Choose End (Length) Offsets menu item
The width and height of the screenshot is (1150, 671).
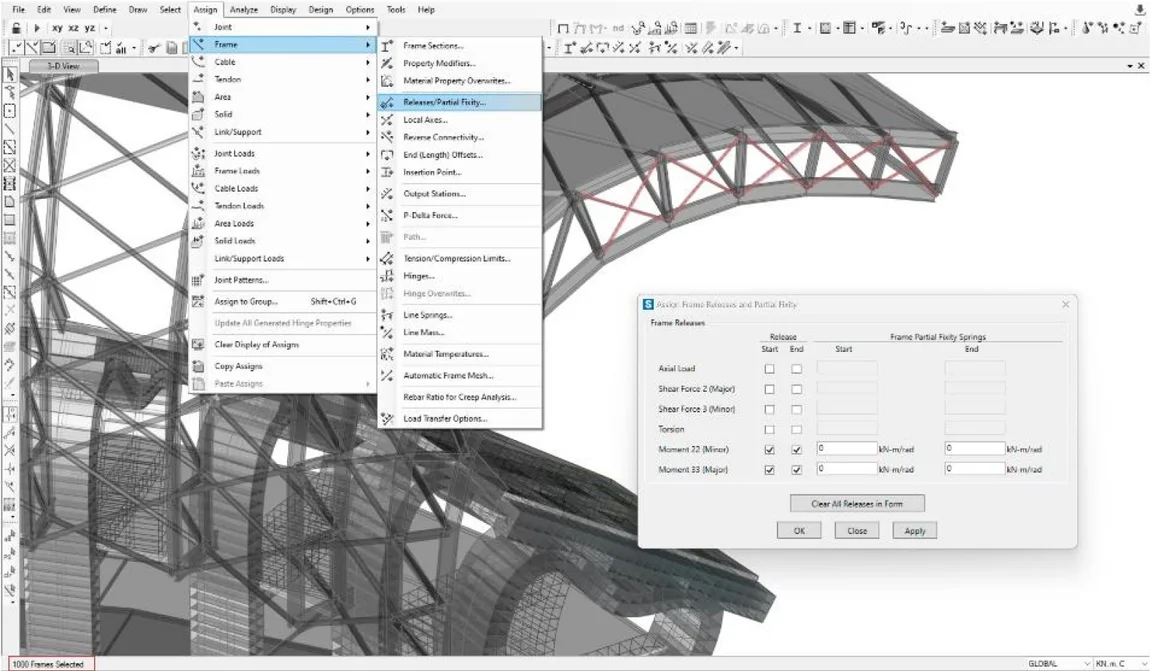[x=460, y=155]
